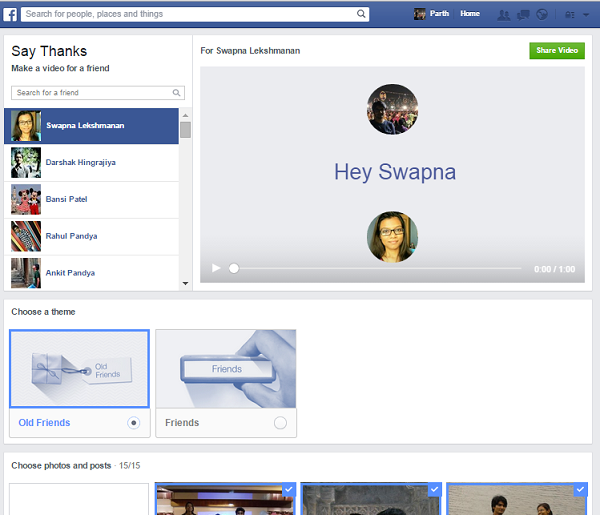The image size is (600, 515).
Task: Choose the Friends theme image
Action: (226, 369)
